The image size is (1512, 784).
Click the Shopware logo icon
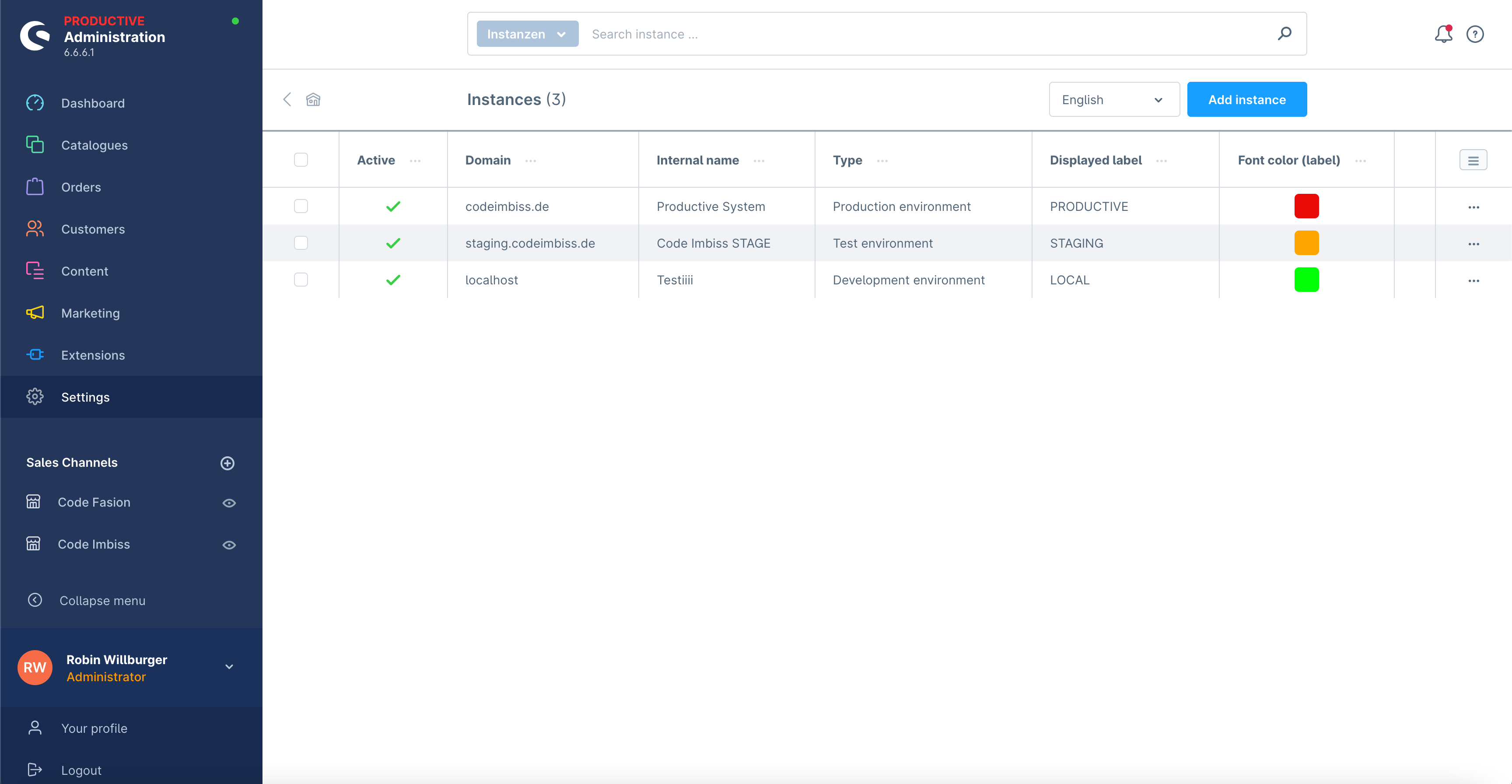coord(35,36)
